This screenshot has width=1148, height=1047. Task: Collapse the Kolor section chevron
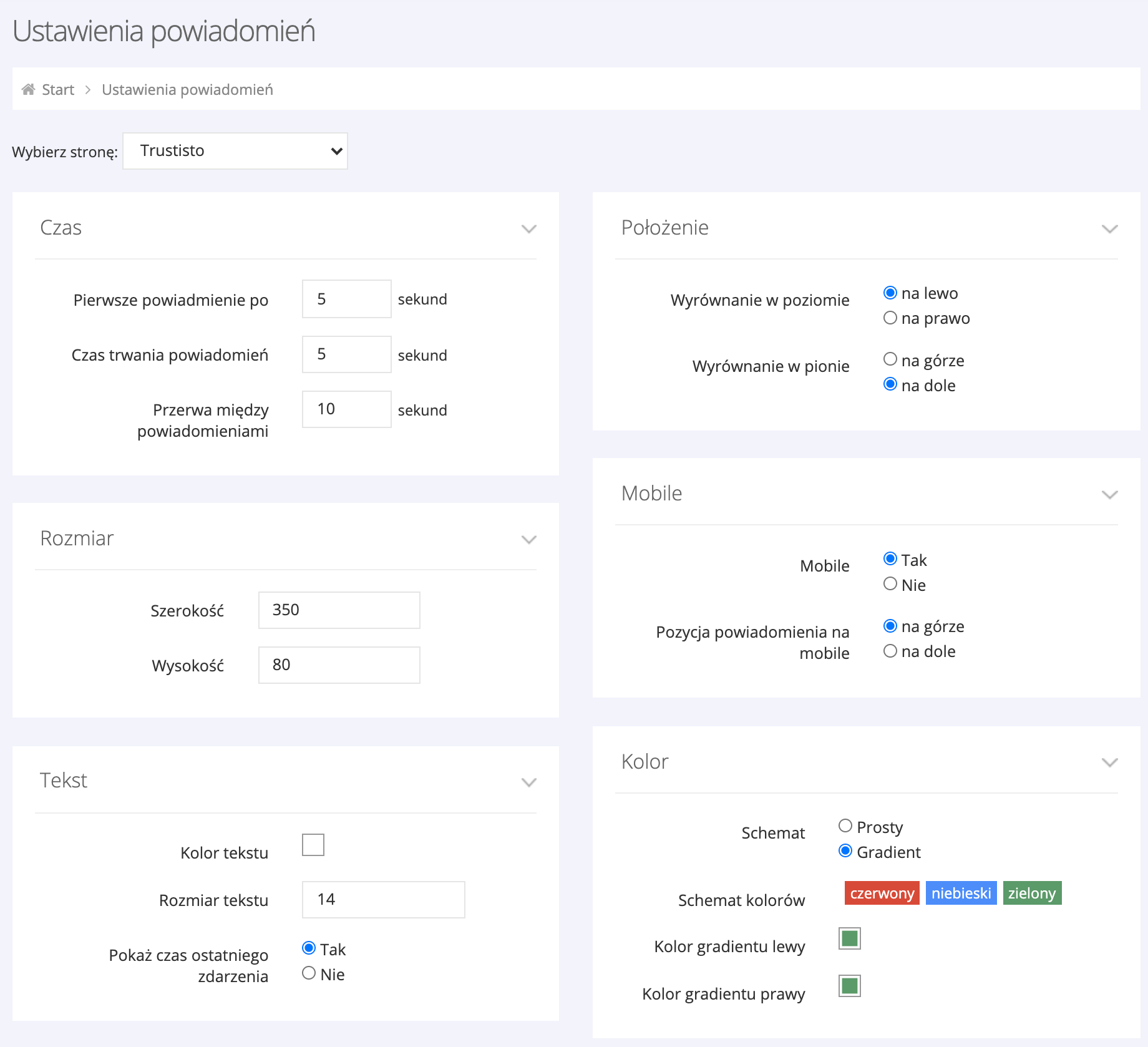click(x=1109, y=762)
